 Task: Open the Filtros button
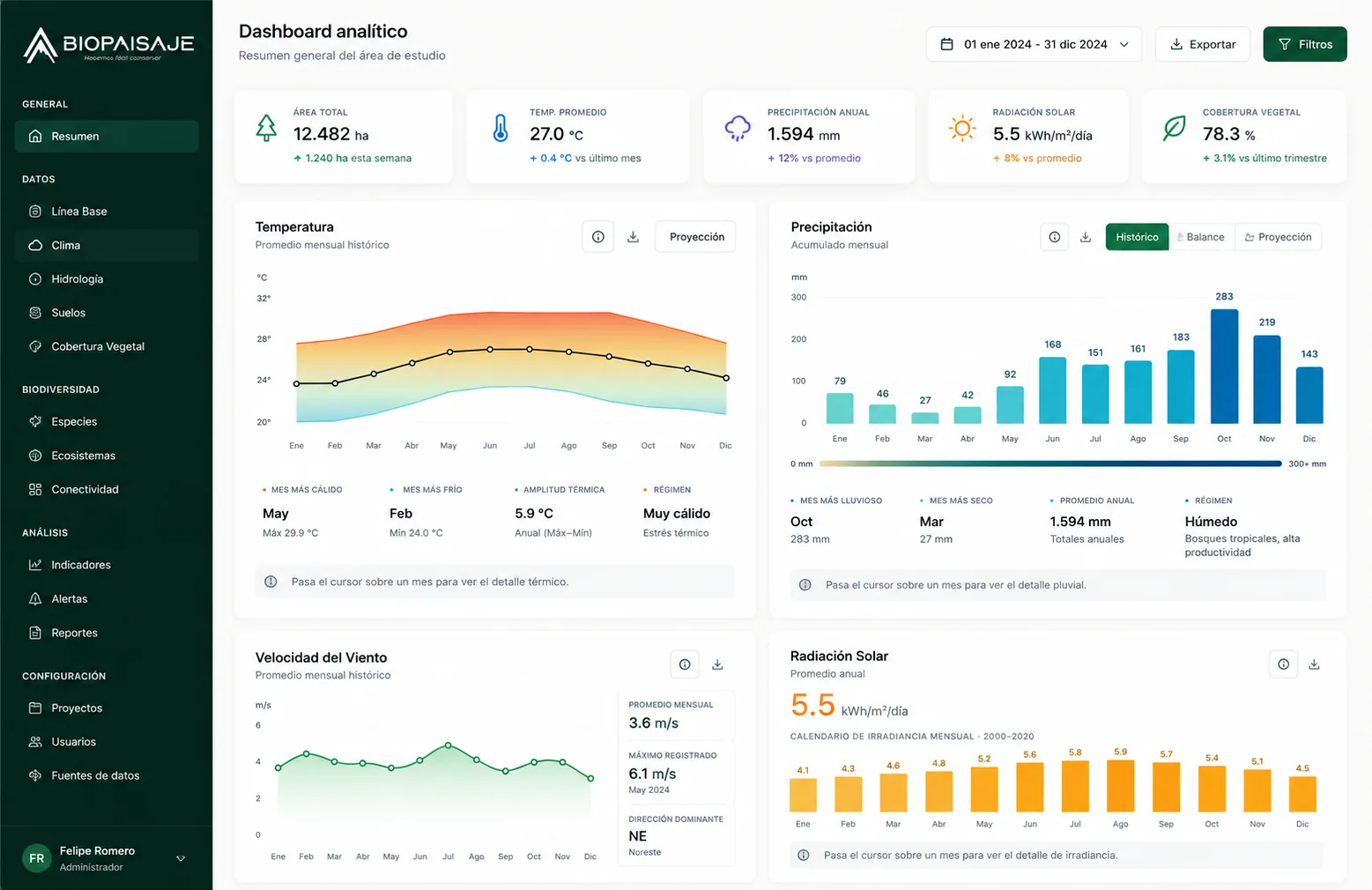click(1304, 44)
